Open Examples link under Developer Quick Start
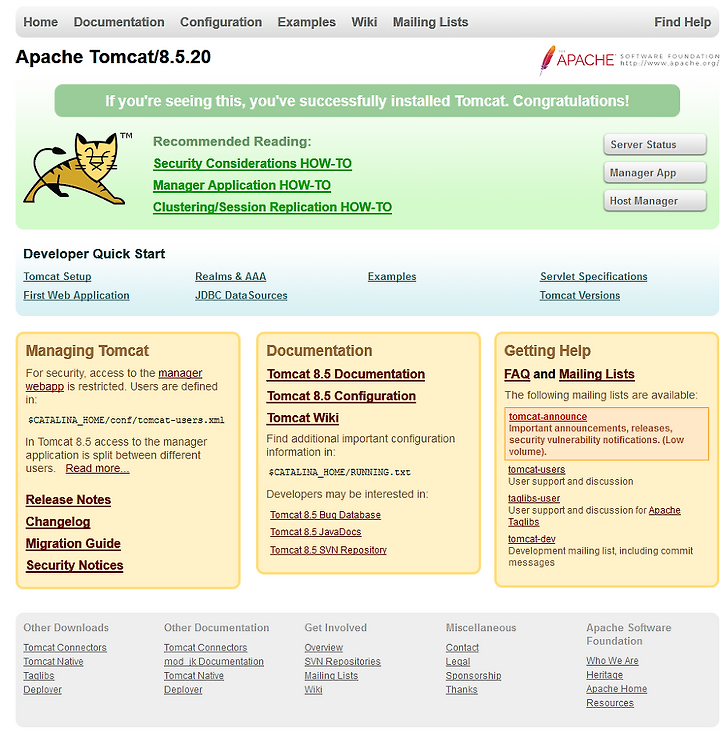Image resolution: width=720 pixels, height=732 pixels. pyautogui.click(x=392, y=276)
